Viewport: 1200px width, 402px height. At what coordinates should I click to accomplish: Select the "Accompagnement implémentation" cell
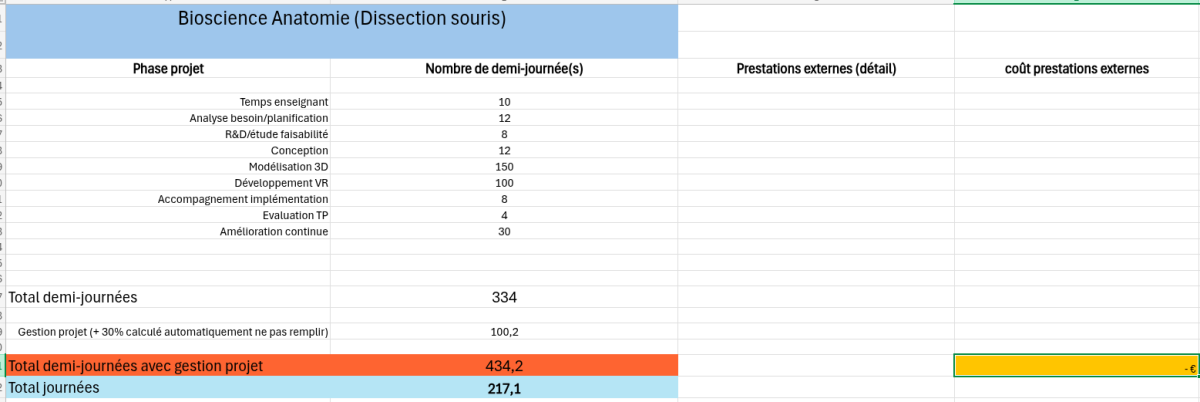point(243,199)
